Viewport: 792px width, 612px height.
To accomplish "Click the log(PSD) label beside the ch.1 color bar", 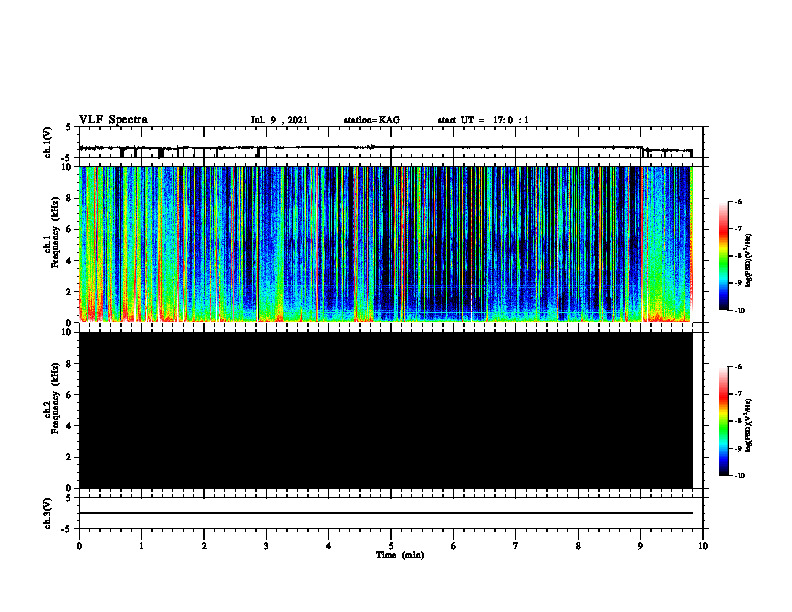I will pyautogui.click(x=749, y=260).
